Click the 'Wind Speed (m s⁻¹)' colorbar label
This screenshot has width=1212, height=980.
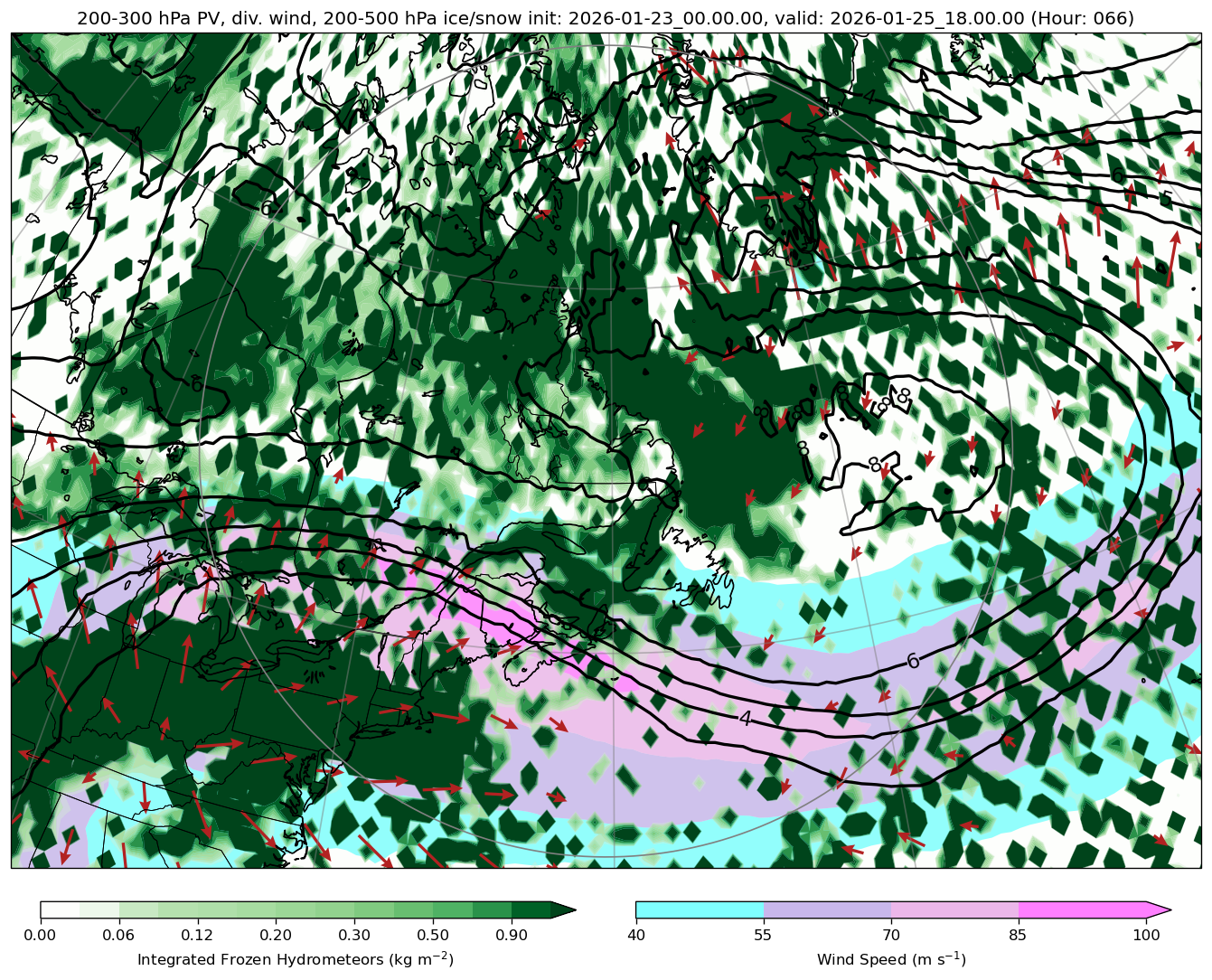point(891,959)
